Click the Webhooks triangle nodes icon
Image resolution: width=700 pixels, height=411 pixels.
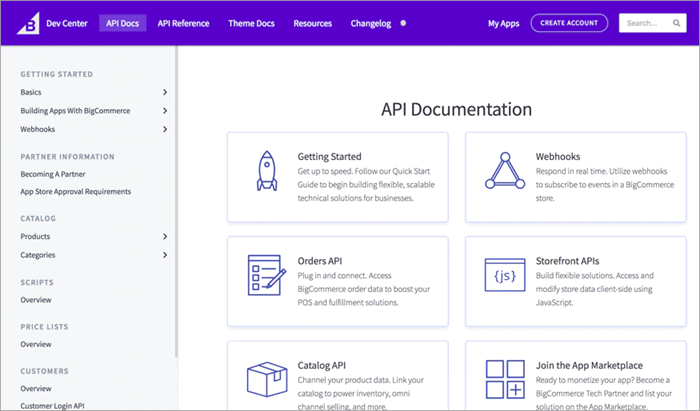pos(505,171)
